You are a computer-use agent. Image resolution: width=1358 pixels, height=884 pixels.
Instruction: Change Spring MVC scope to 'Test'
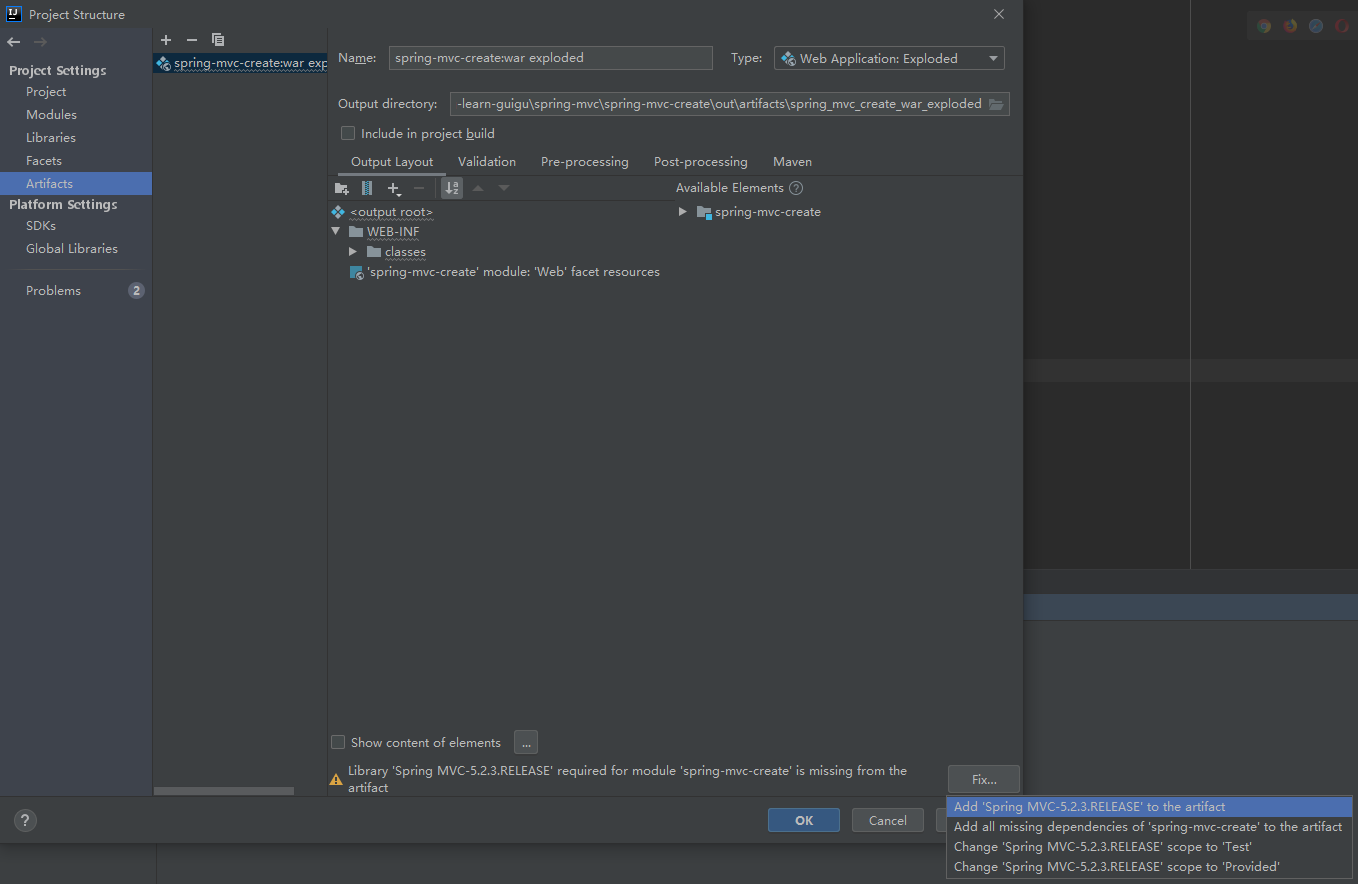[x=1149, y=847]
